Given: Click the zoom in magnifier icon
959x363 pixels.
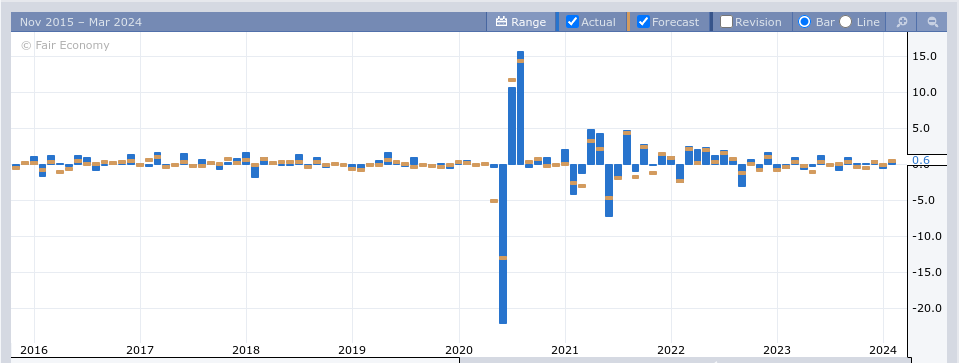Looking at the screenshot, I should point(902,22).
